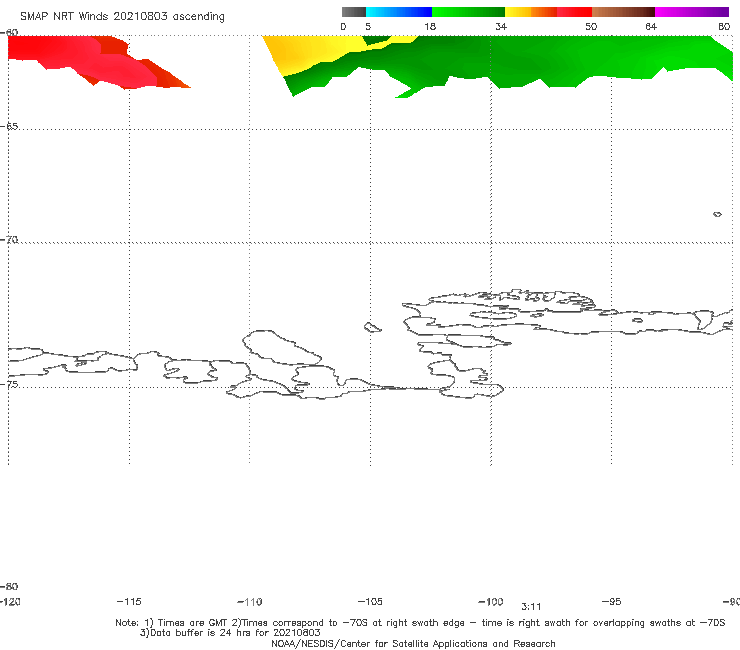This screenshot has height=650, width=740.
Task: Click the small island outline near -105 longitude
Action: coord(372,327)
